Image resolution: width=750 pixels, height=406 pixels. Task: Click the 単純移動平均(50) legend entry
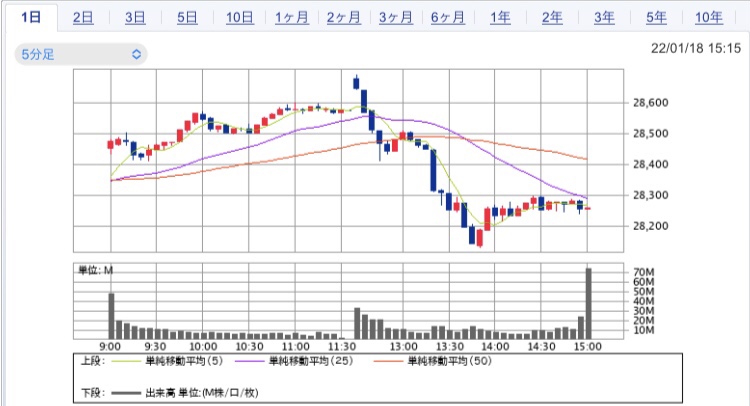450,361
